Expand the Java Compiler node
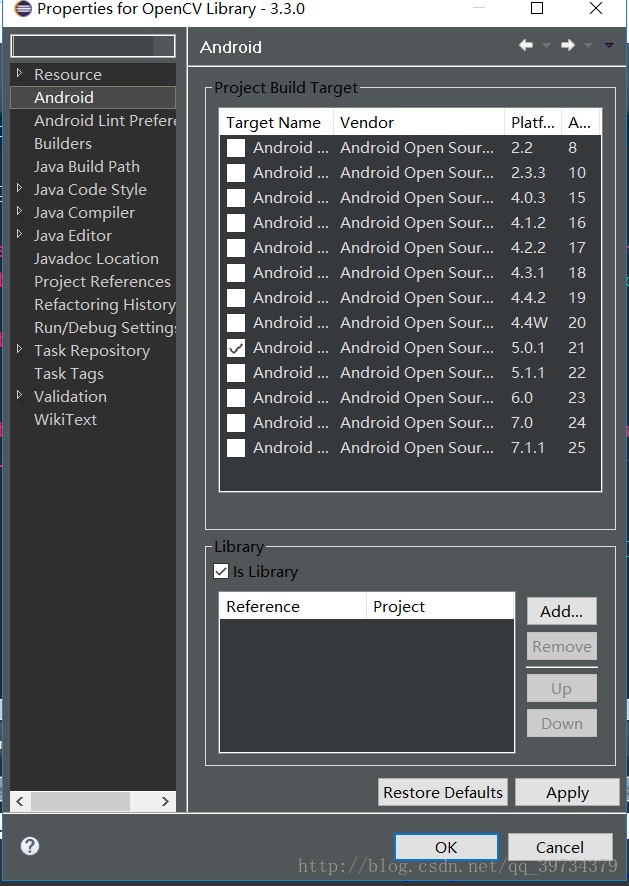This screenshot has width=629, height=886. [x=20, y=211]
